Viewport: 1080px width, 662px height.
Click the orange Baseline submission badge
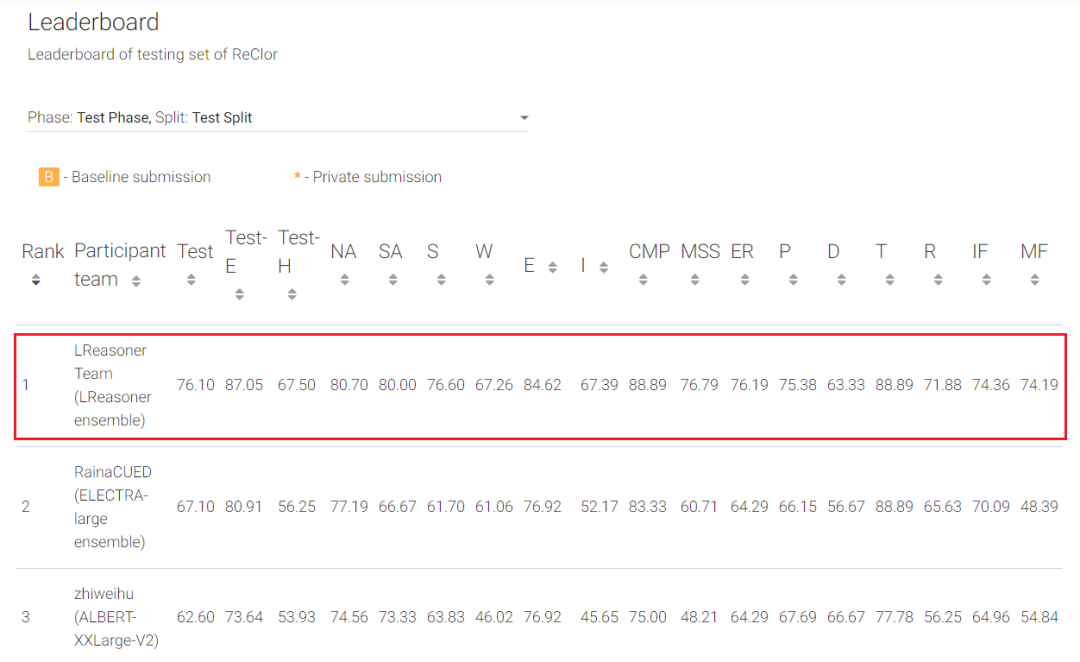tap(49, 177)
